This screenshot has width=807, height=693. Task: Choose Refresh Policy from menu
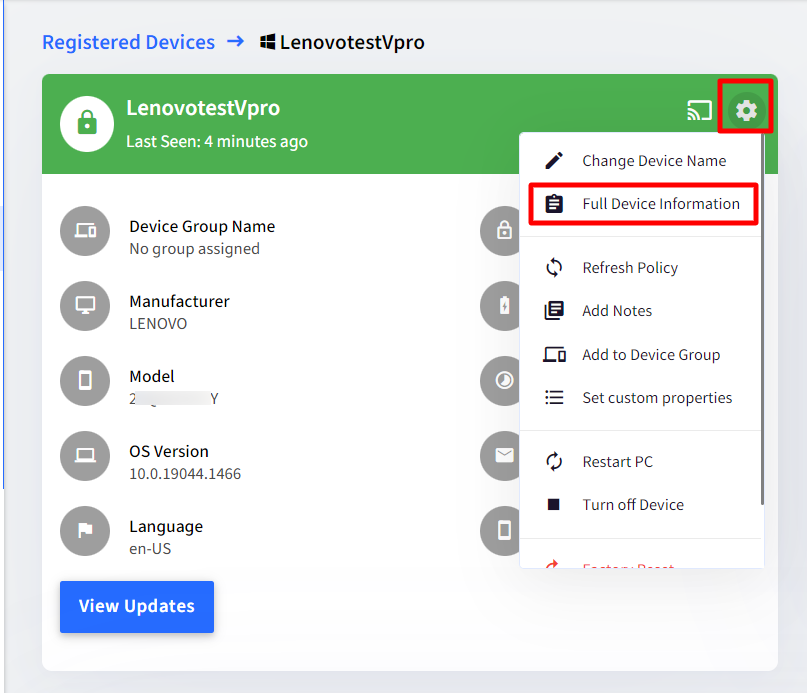(x=641, y=268)
